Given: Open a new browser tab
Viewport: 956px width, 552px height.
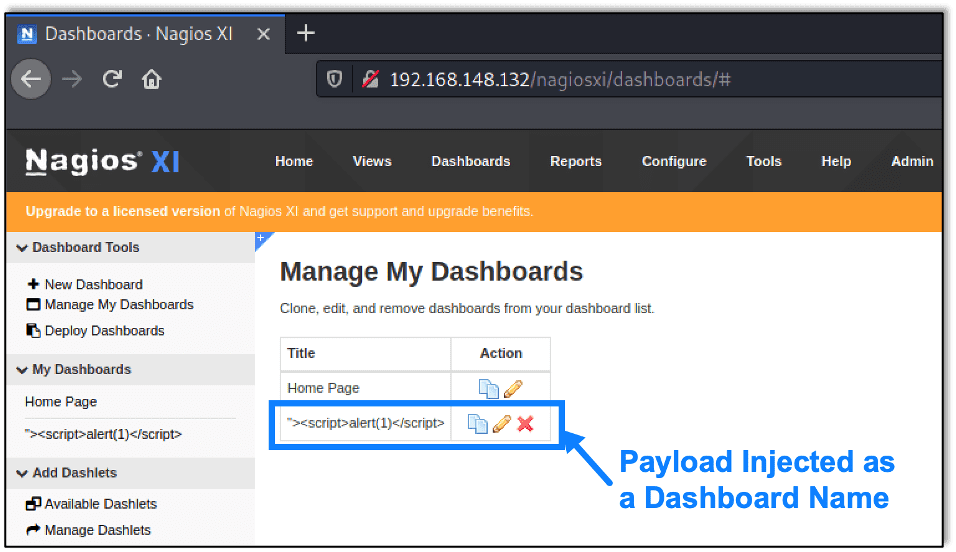Looking at the screenshot, I should click(x=305, y=33).
